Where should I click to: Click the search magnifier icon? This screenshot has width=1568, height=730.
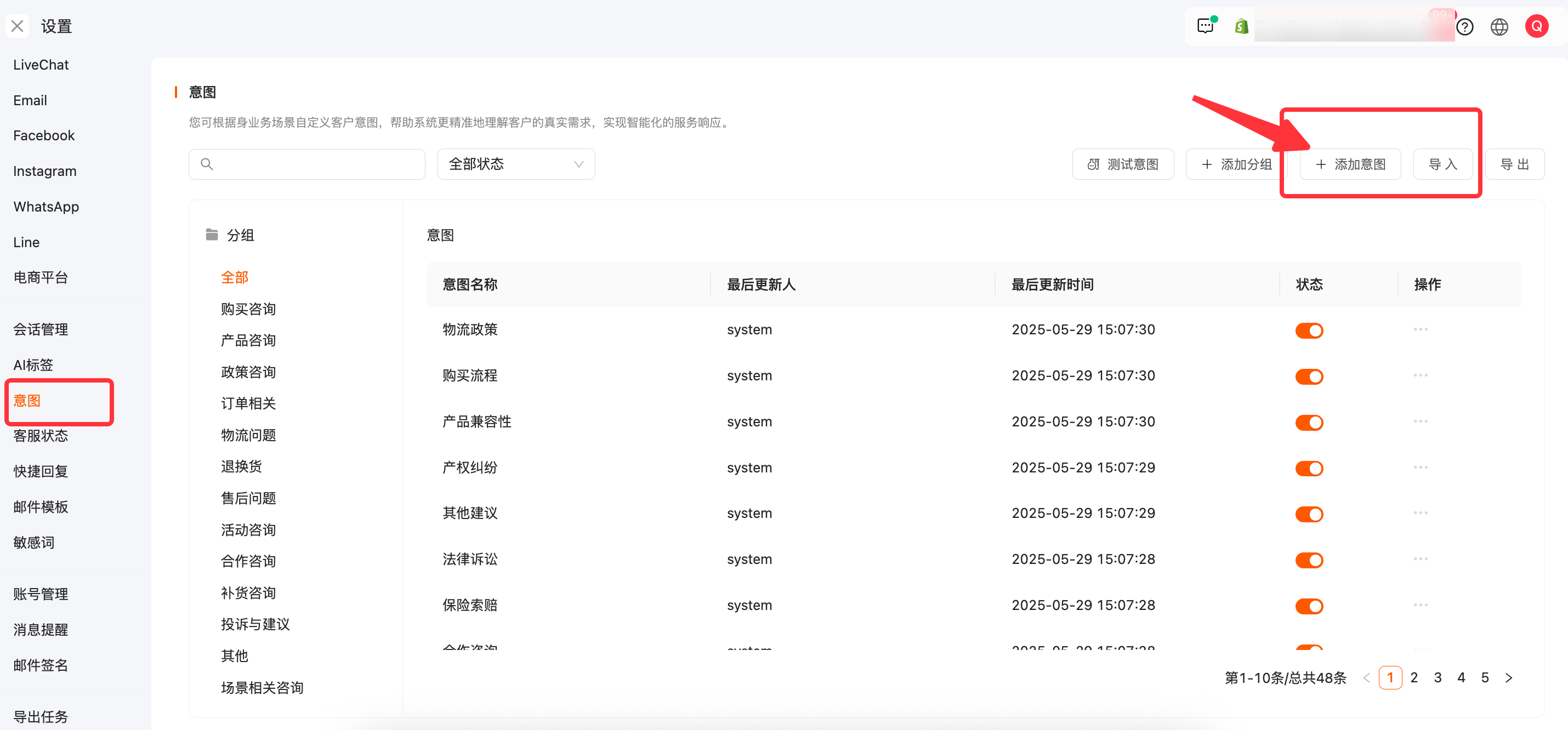click(207, 164)
